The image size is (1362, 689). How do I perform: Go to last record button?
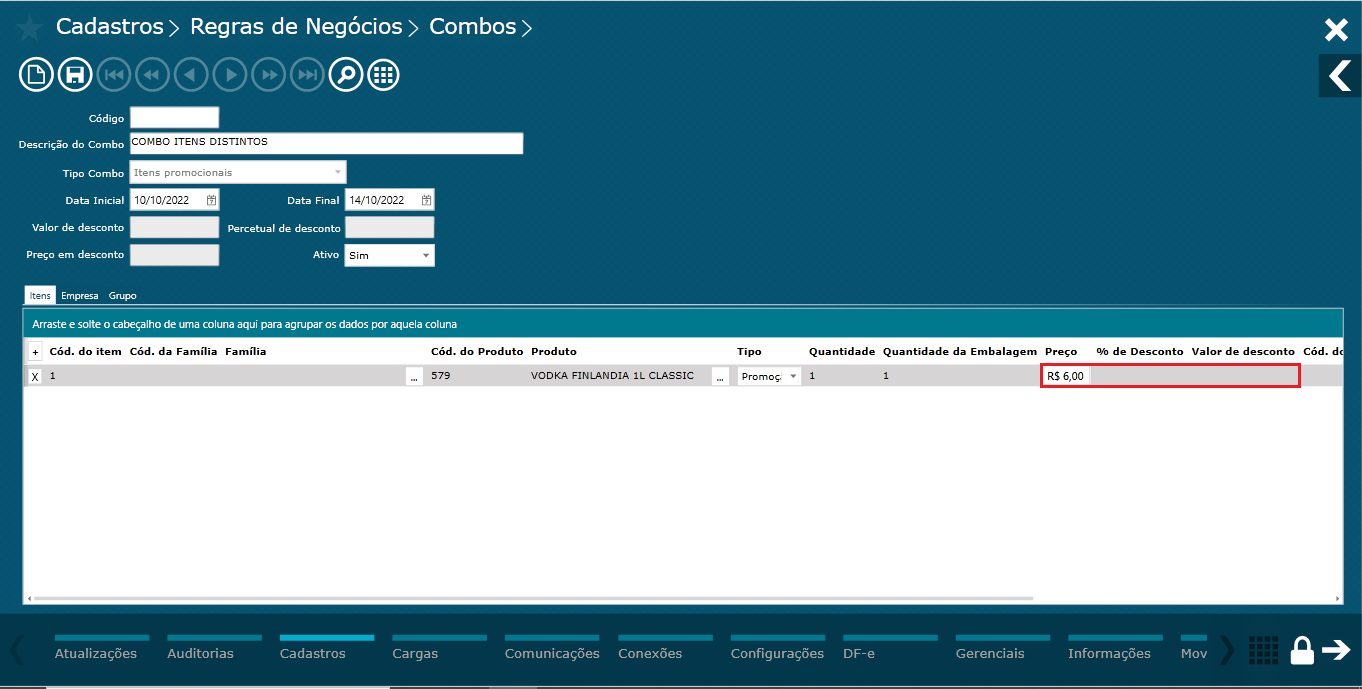coord(307,75)
